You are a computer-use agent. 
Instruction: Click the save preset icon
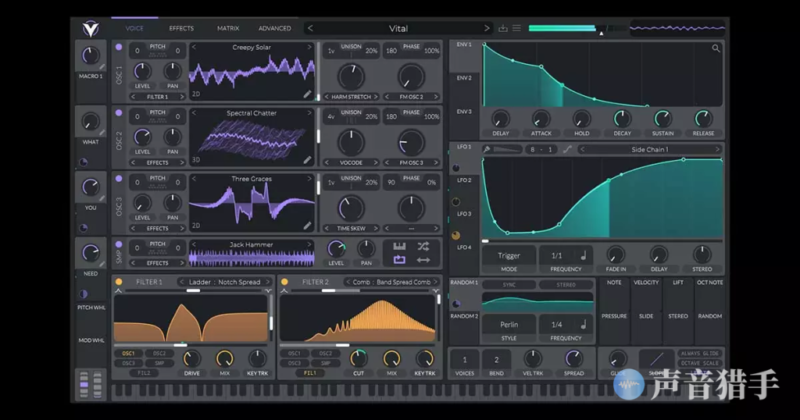pos(503,28)
